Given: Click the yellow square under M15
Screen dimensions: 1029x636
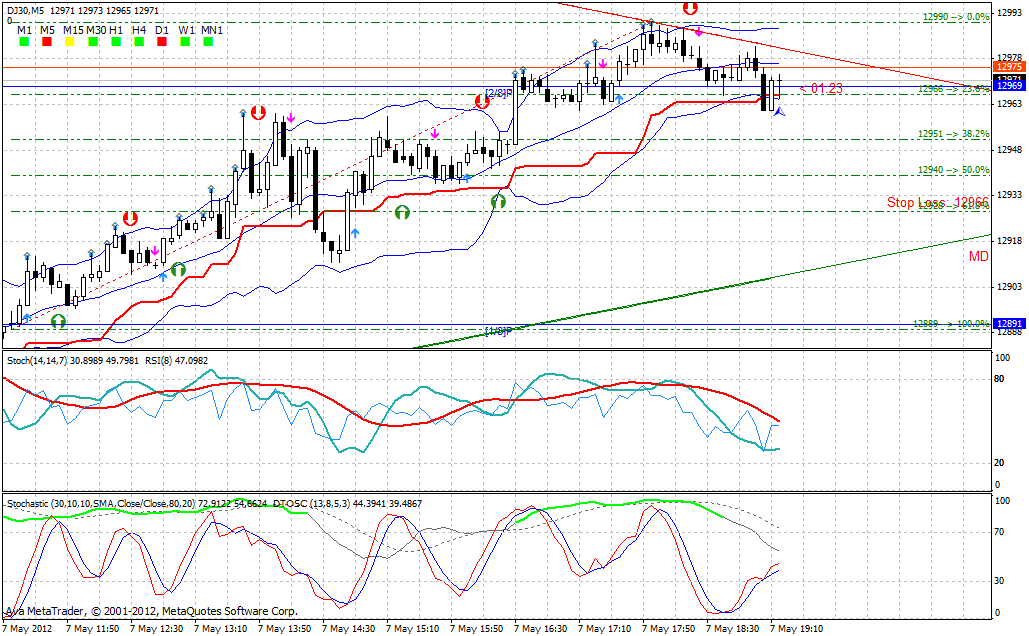Looking at the screenshot, I should [70, 42].
